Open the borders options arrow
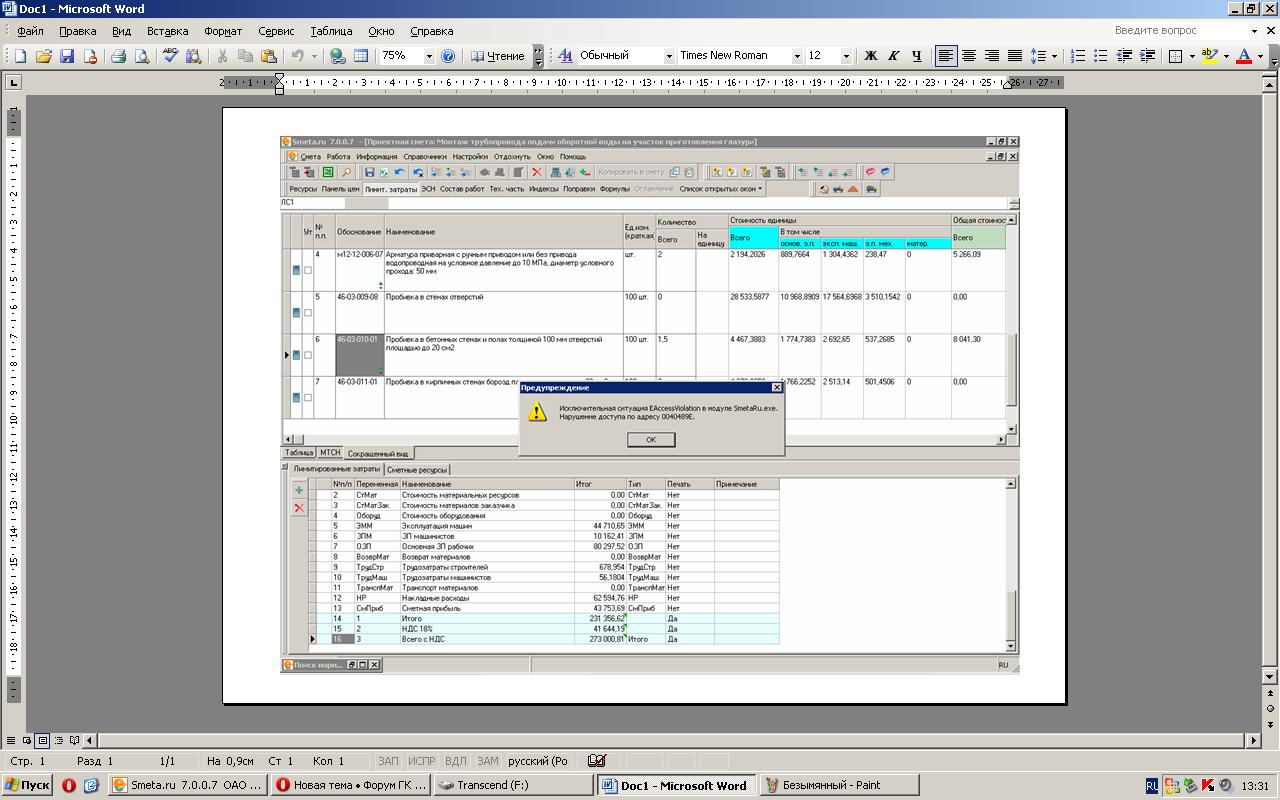 1192,56
